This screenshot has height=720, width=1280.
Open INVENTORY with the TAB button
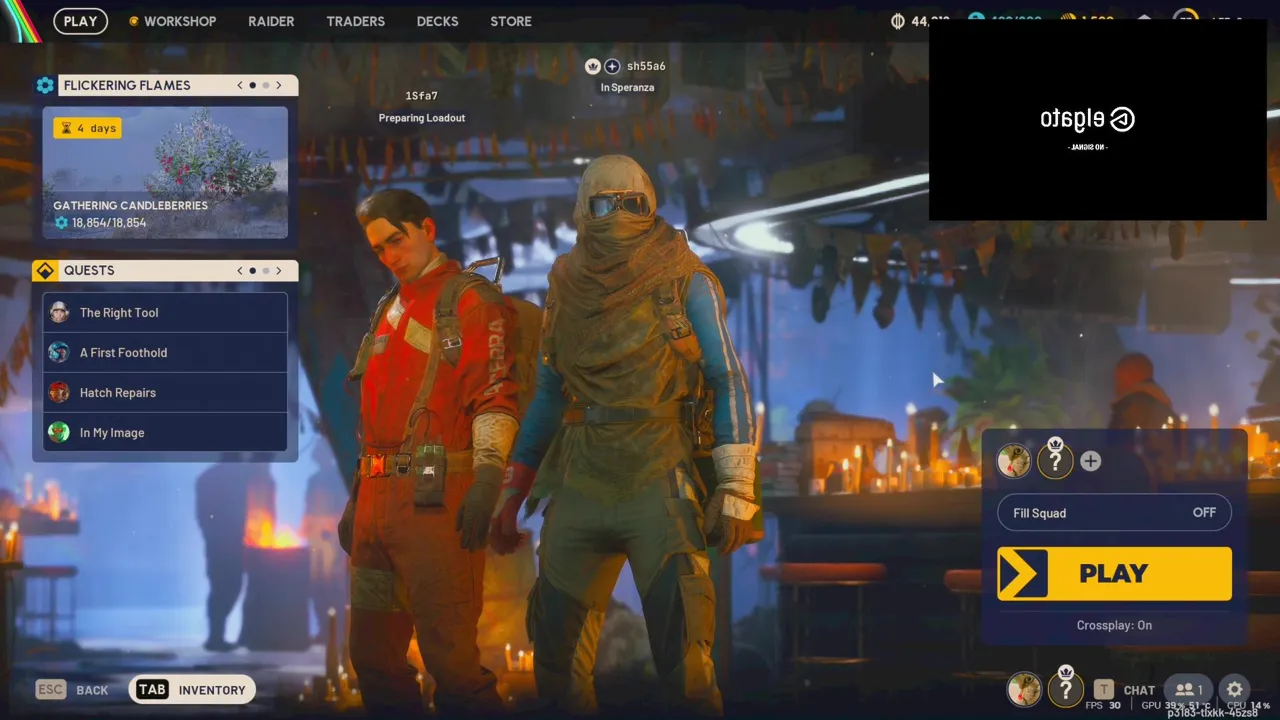click(192, 690)
